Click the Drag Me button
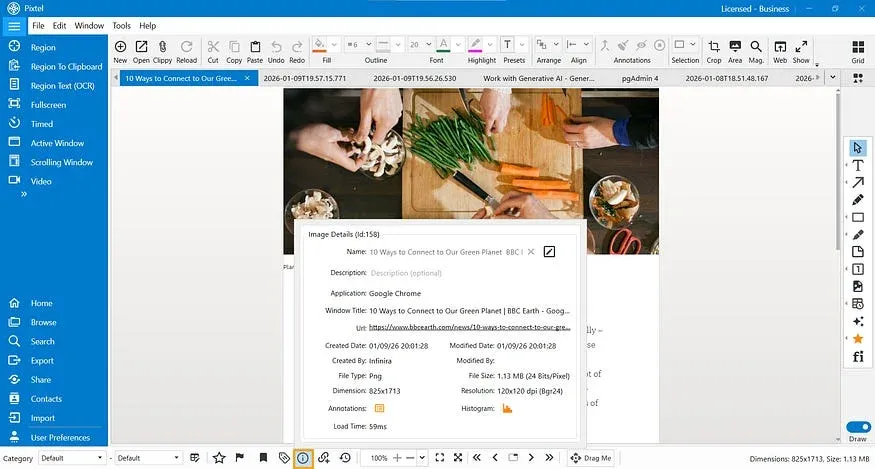This screenshot has width=875, height=469. pos(590,458)
